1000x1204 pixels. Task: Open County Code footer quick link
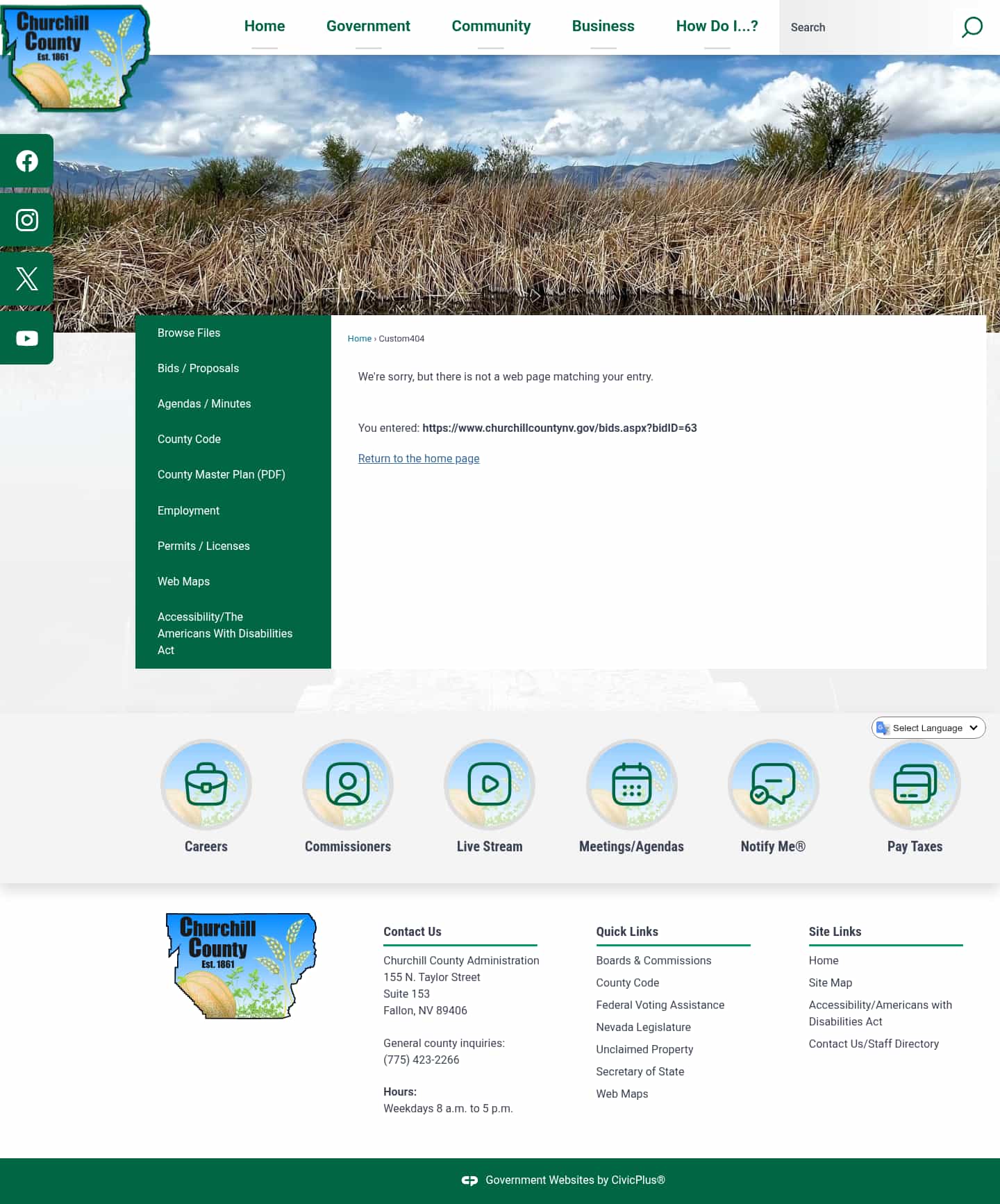point(628,983)
